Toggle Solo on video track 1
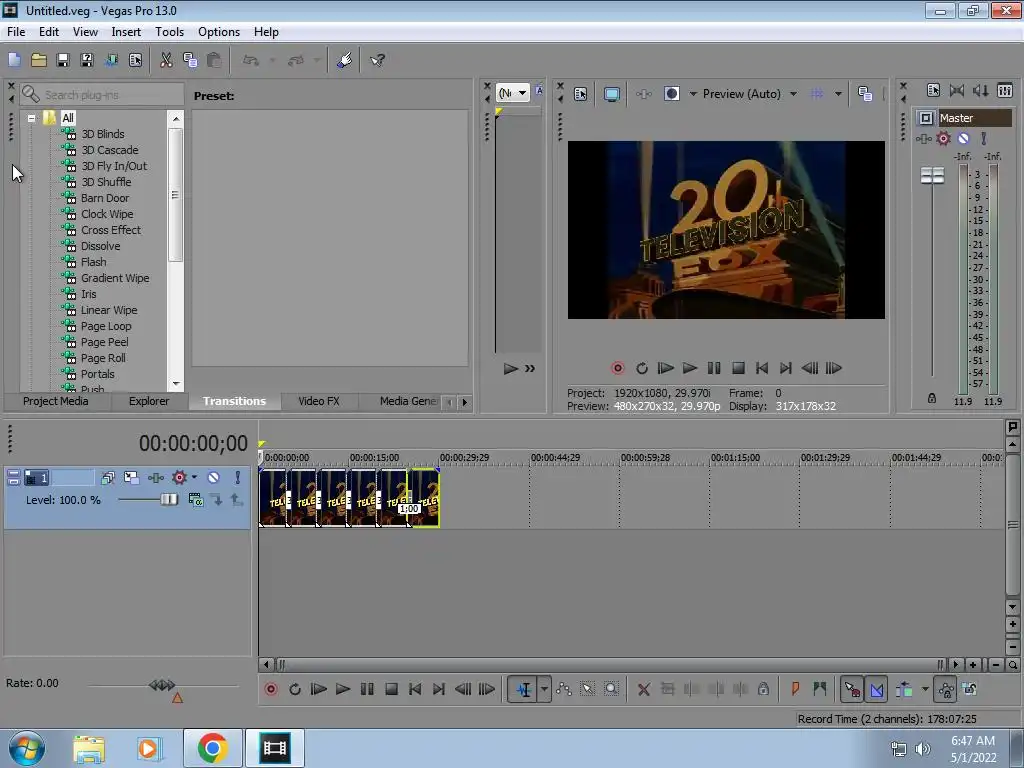This screenshot has width=1024, height=768. pos(238,477)
